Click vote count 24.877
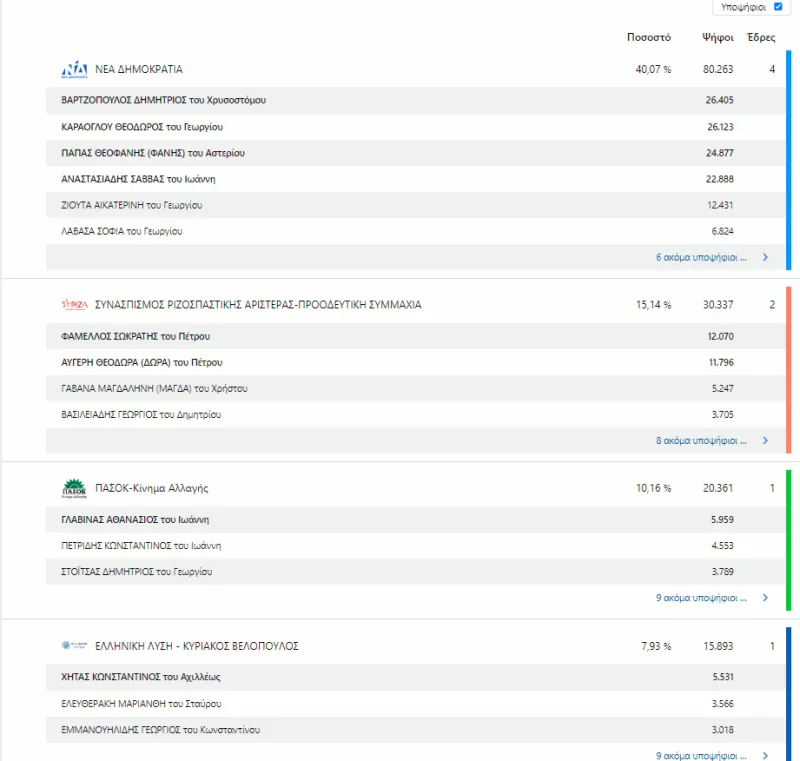The image size is (800, 761). tap(720, 153)
